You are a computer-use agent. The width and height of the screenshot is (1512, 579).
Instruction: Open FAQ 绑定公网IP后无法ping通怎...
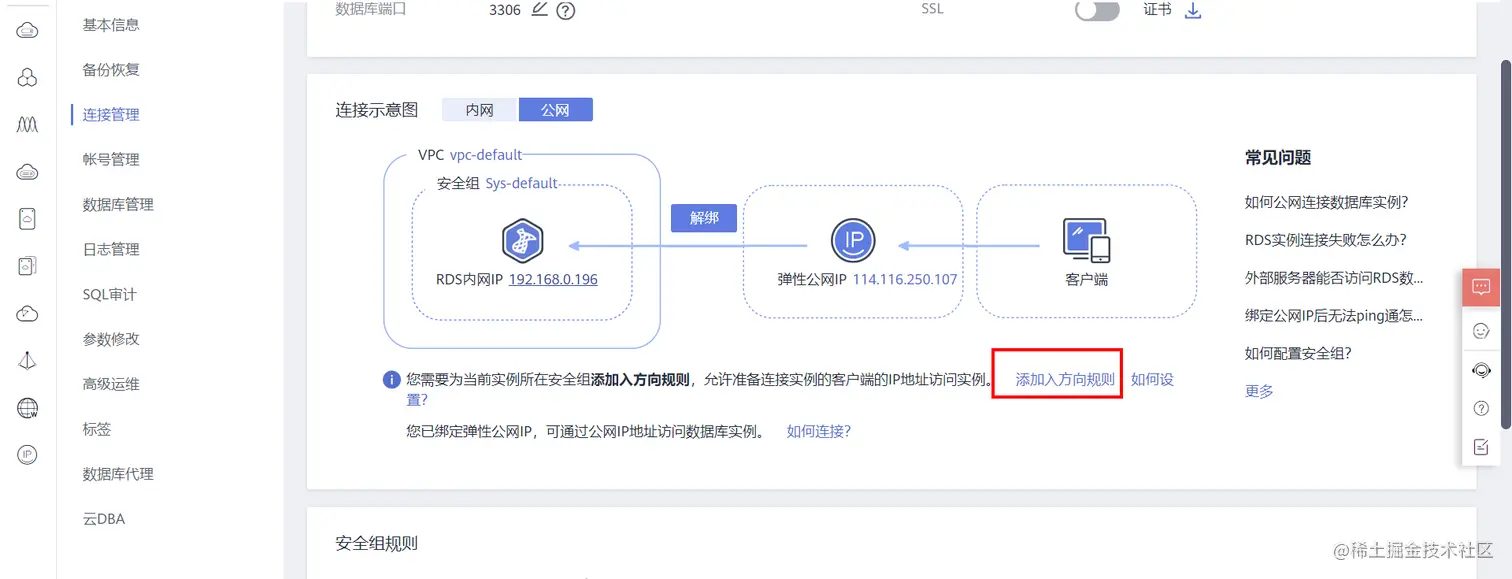(1334, 316)
